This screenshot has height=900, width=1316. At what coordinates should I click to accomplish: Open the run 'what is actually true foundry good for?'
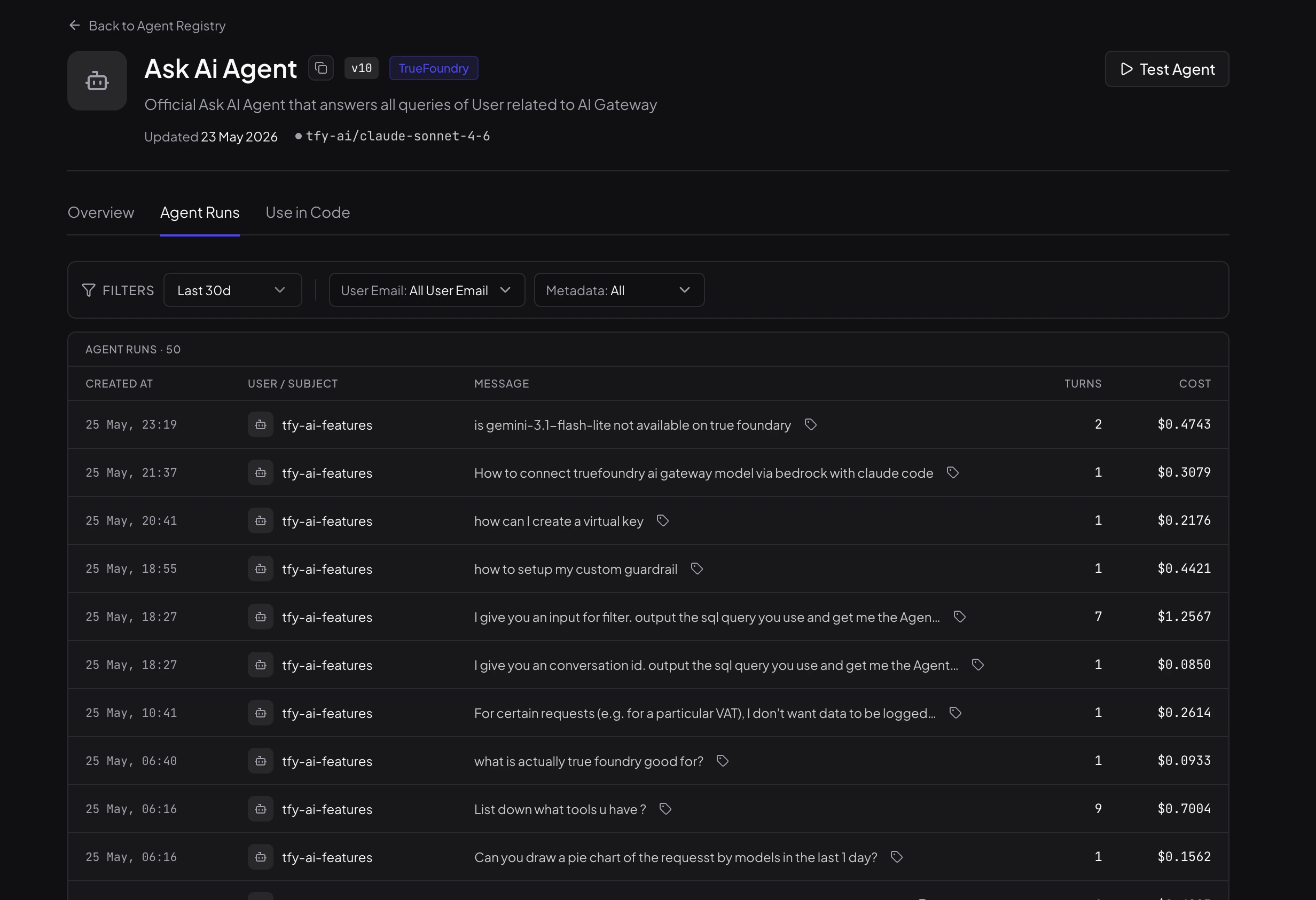click(x=589, y=761)
